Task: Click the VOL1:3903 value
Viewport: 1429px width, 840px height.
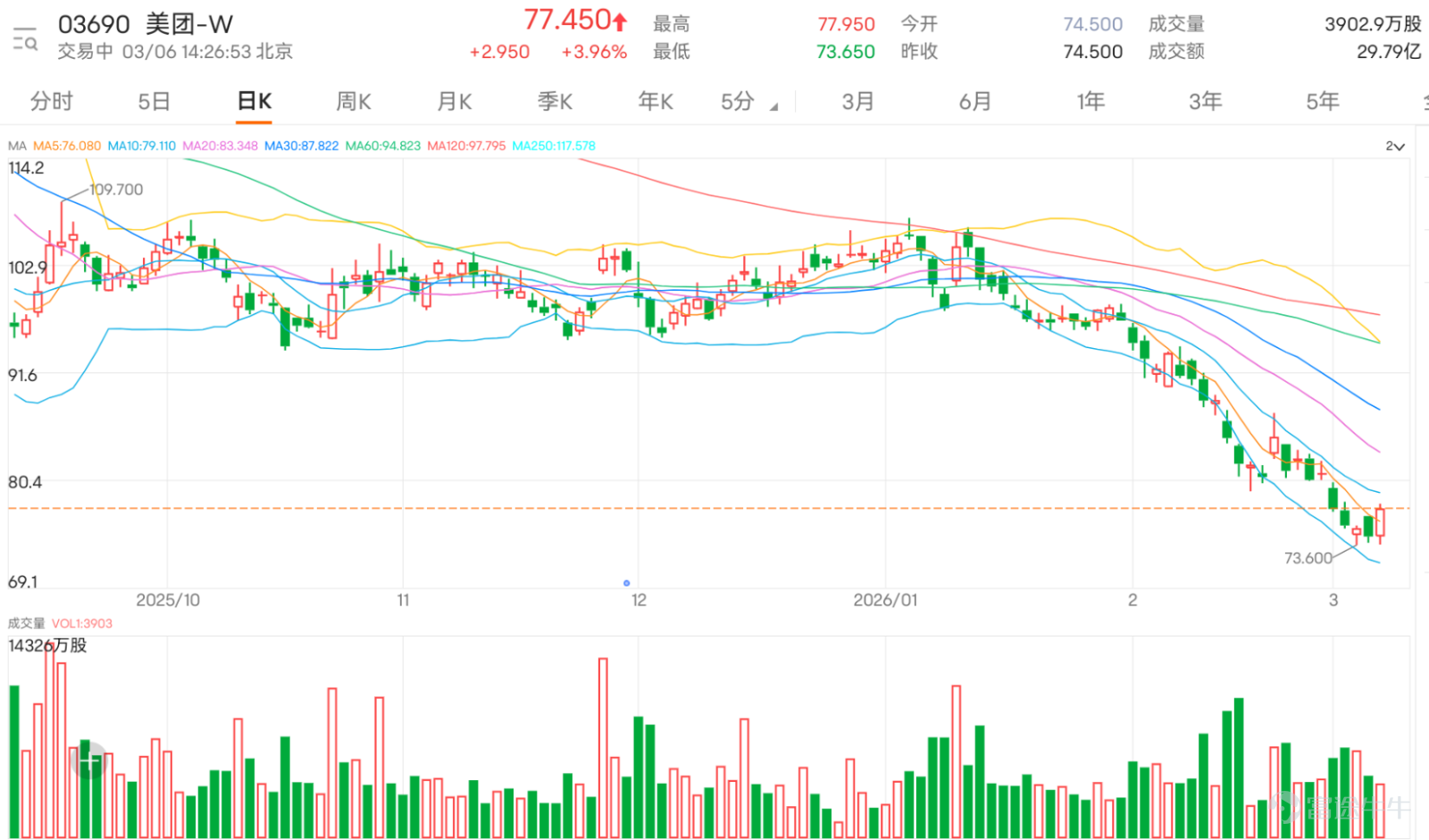Action: click(82, 623)
